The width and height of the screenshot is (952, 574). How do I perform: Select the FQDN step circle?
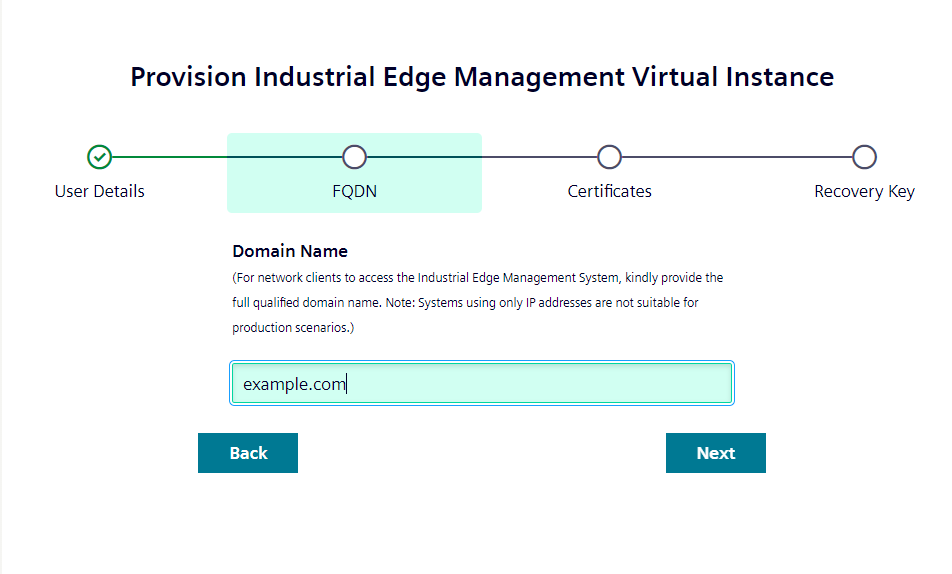354,157
